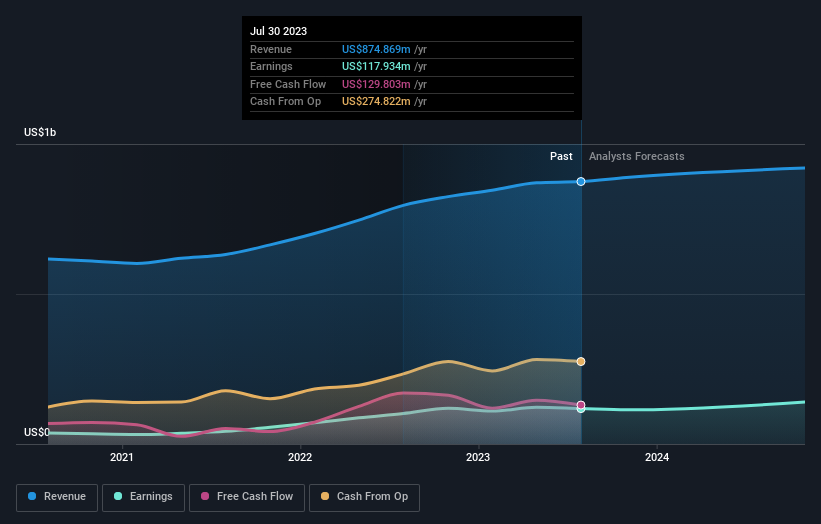Toggle the Free Cash Flow legend button
821x524 pixels.
pos(247,497)
